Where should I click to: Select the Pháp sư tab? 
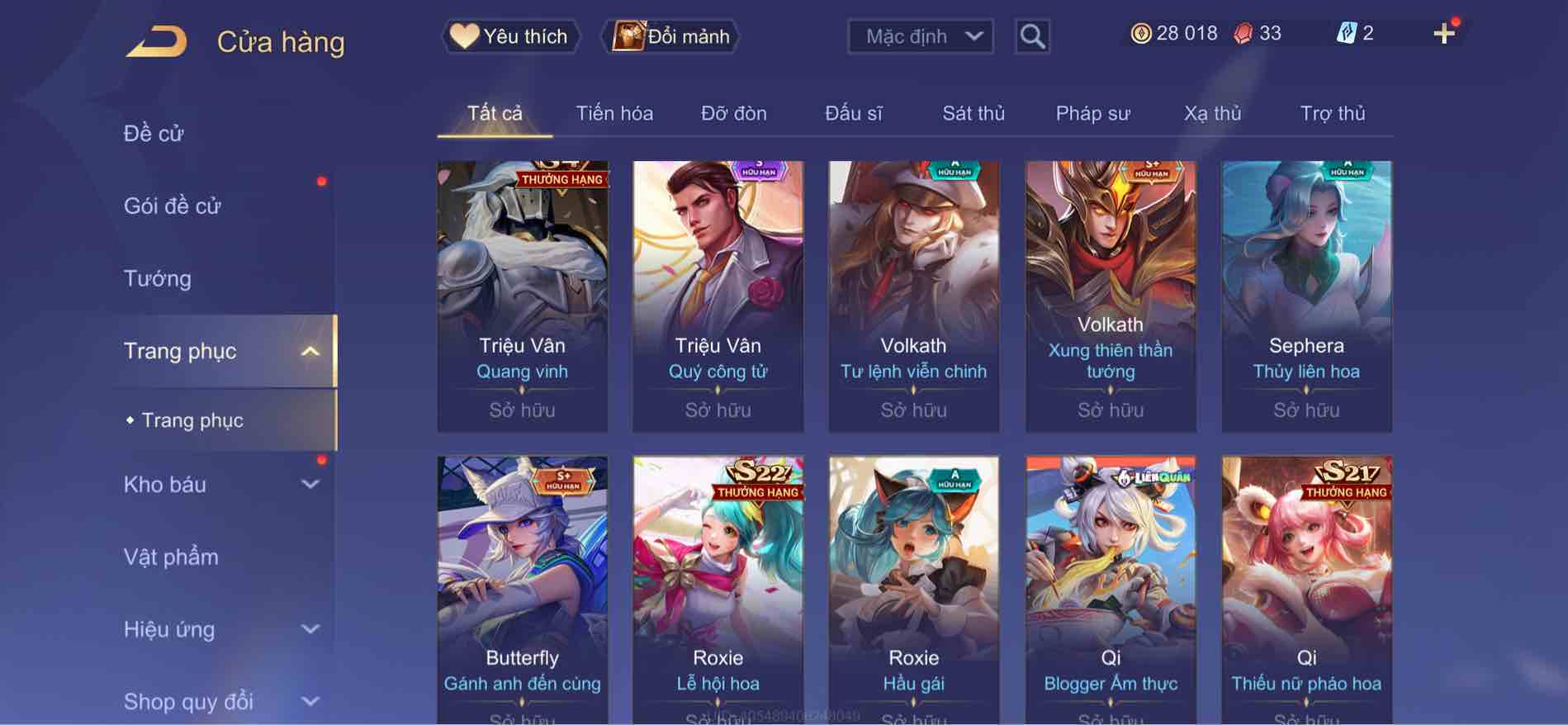point(1092,113)
